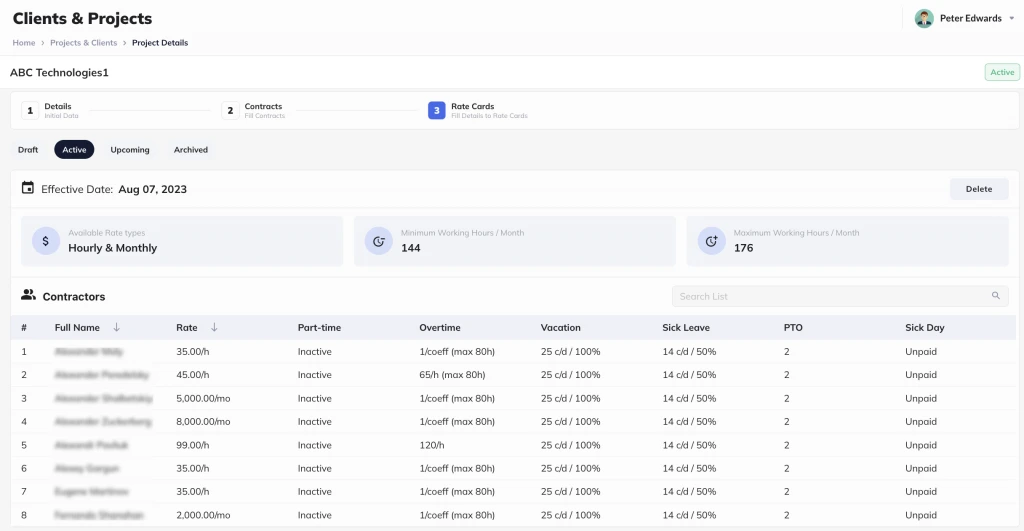Click the blurred name in row 8
Image resolution: width=1024 pixels, height=531 pixels.
click(99, 515)
